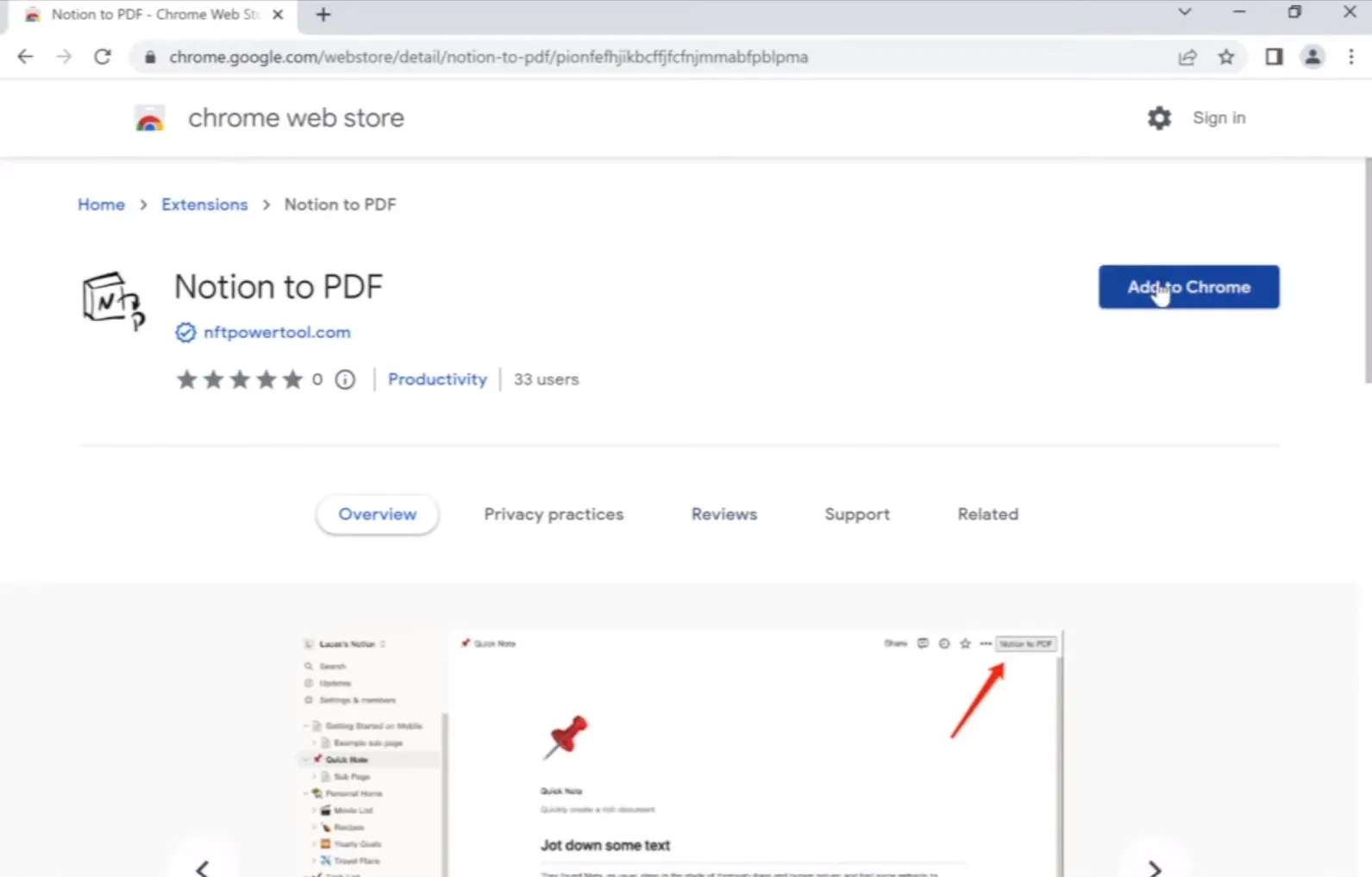Go to the Home breadcrumb

click(x=101, y=204)
